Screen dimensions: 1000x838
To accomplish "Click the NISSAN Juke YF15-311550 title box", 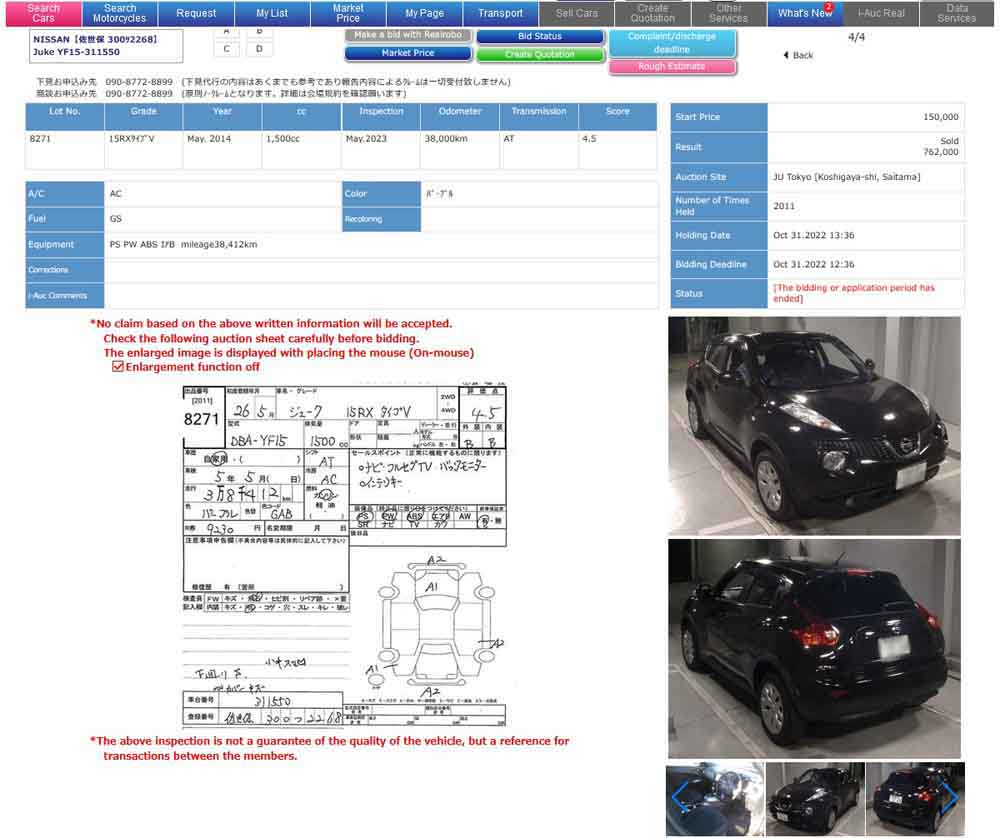I will coord(106,46).
